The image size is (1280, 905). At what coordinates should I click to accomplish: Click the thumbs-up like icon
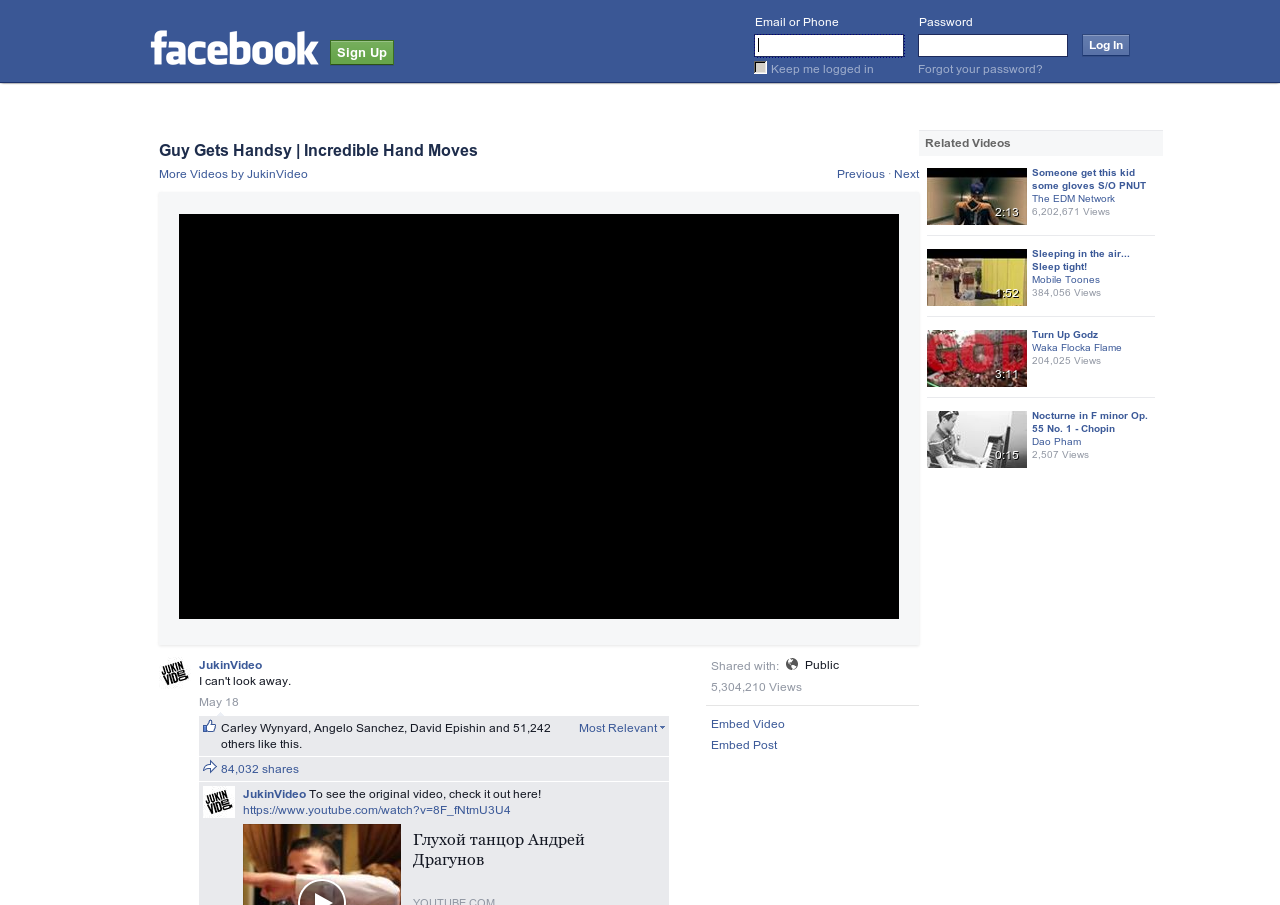[209, 726]
